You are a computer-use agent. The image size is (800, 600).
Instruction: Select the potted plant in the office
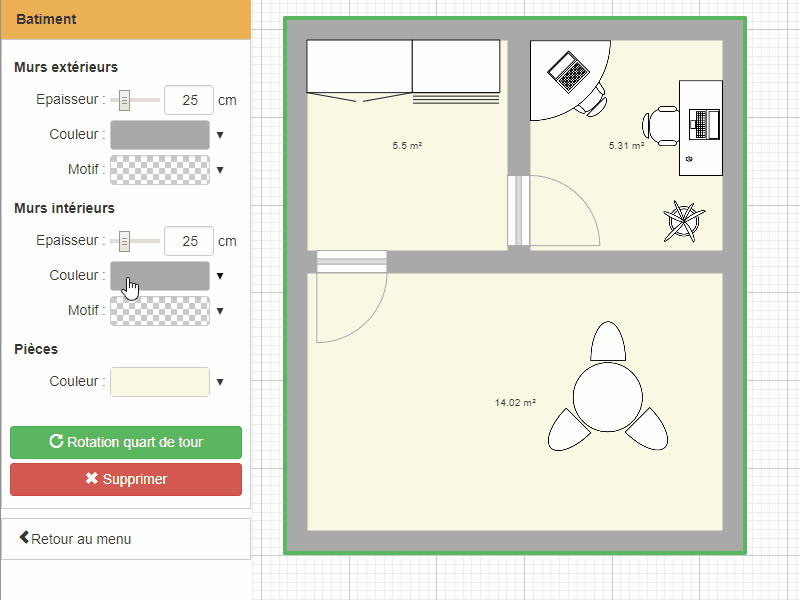point(684,221)
